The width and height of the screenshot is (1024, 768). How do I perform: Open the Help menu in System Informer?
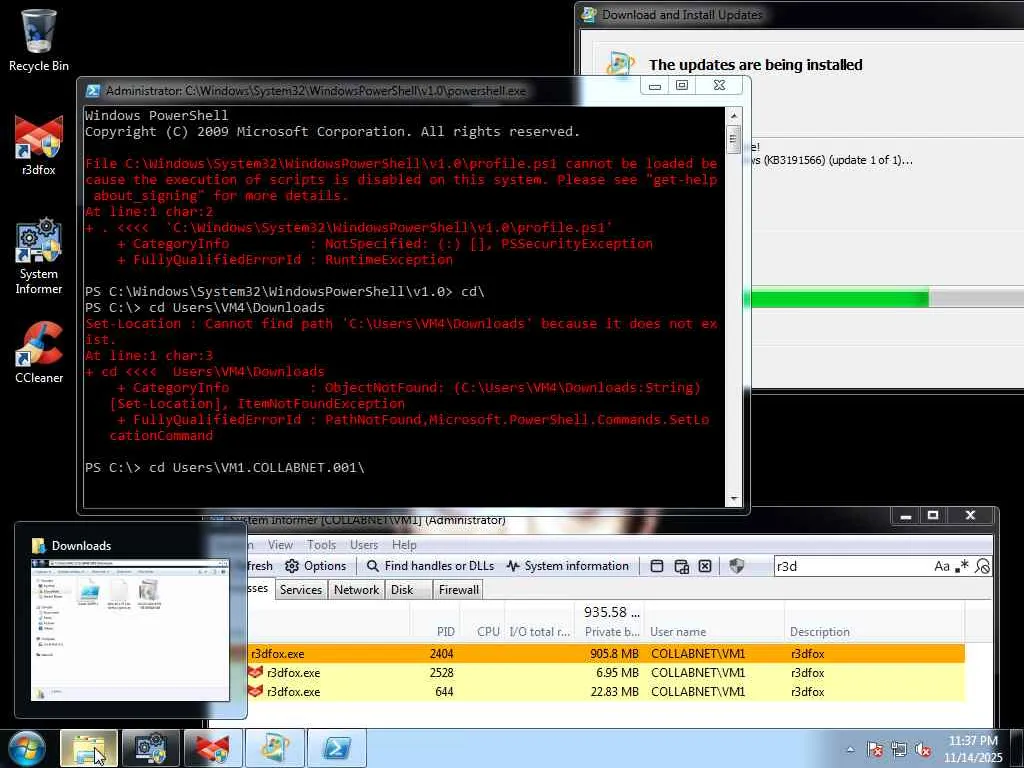pyautogui.click(x=404, y=545)
